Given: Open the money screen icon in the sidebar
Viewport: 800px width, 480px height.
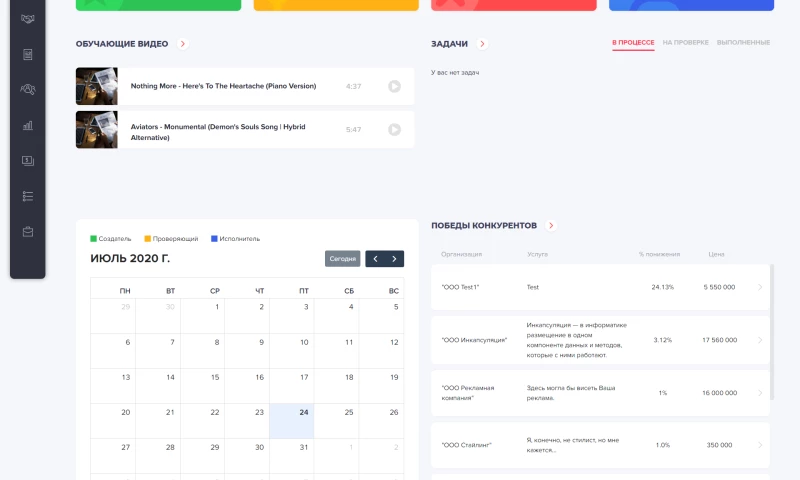Looking at the screenshot, I should [x=28, y=161].
